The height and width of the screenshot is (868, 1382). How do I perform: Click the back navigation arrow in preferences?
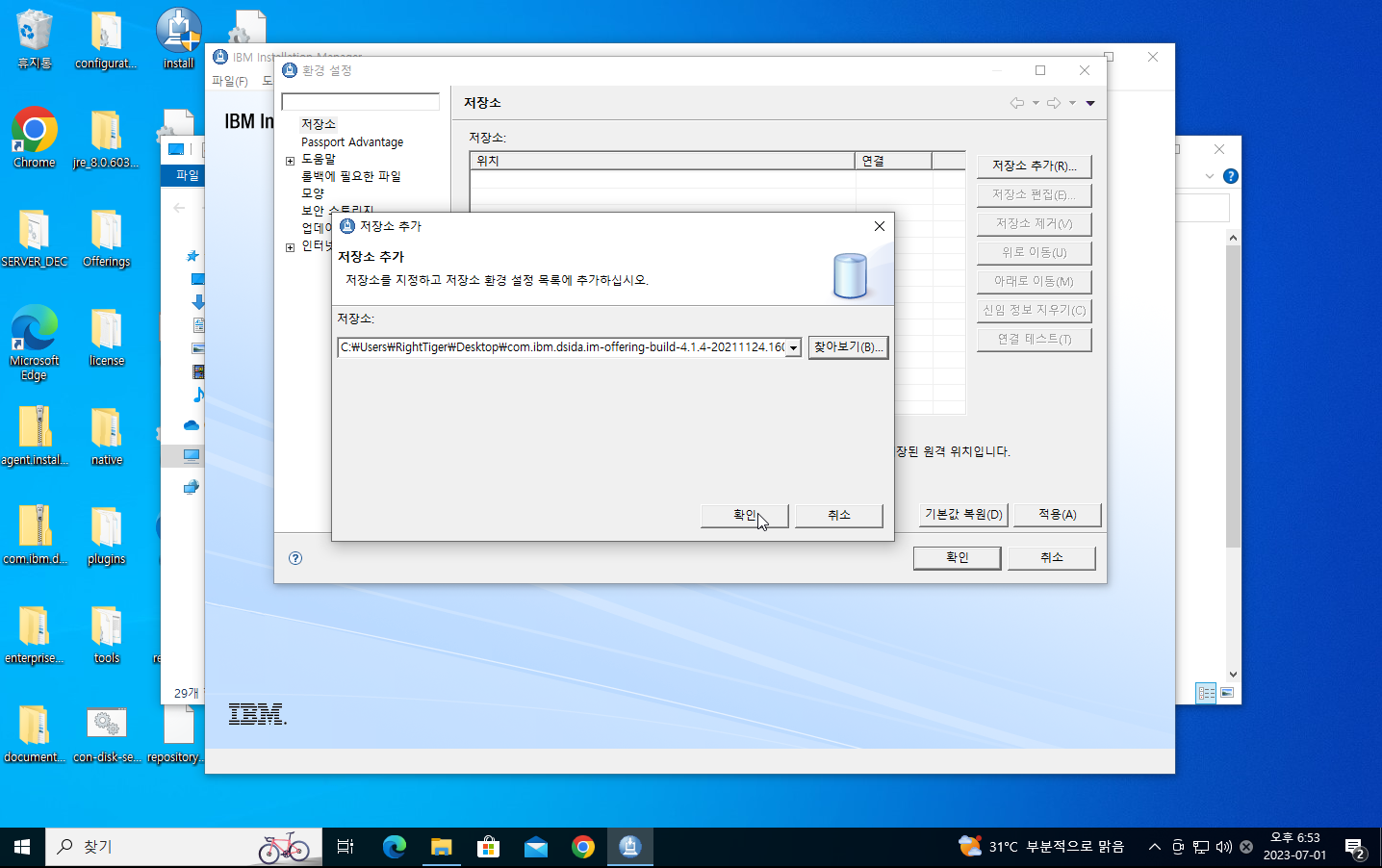(x=1016, y=103)
